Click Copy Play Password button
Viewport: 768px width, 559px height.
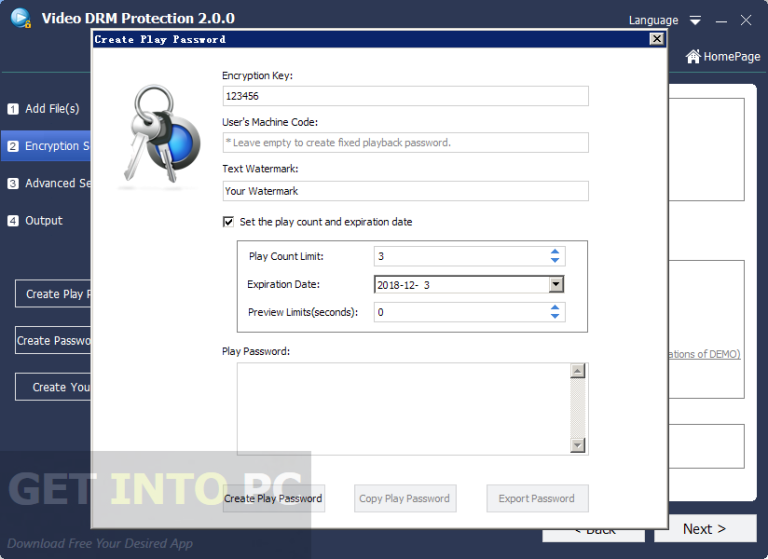[x=405, y=499]
